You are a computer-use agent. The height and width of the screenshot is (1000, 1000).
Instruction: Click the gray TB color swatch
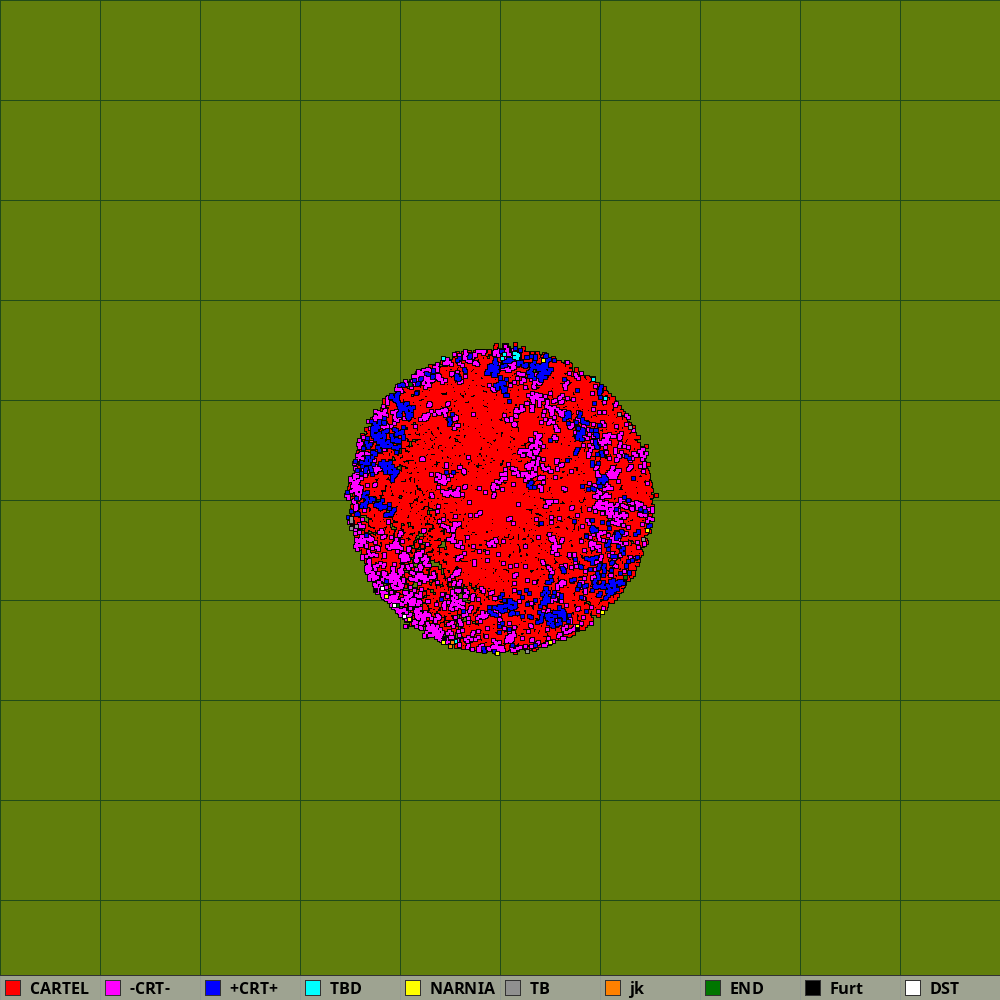[x=513, y=988]
